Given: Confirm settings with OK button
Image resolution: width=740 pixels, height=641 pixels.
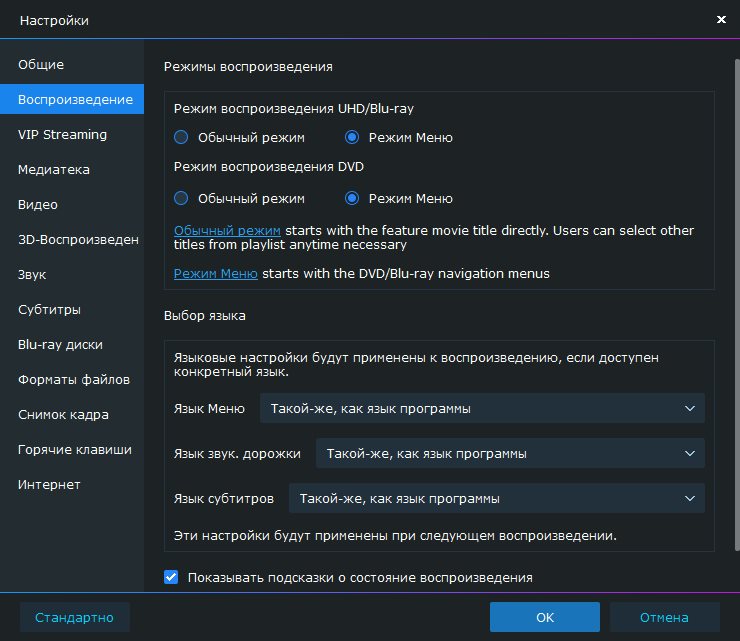Looking at the screenshot, I should point(545,617).
